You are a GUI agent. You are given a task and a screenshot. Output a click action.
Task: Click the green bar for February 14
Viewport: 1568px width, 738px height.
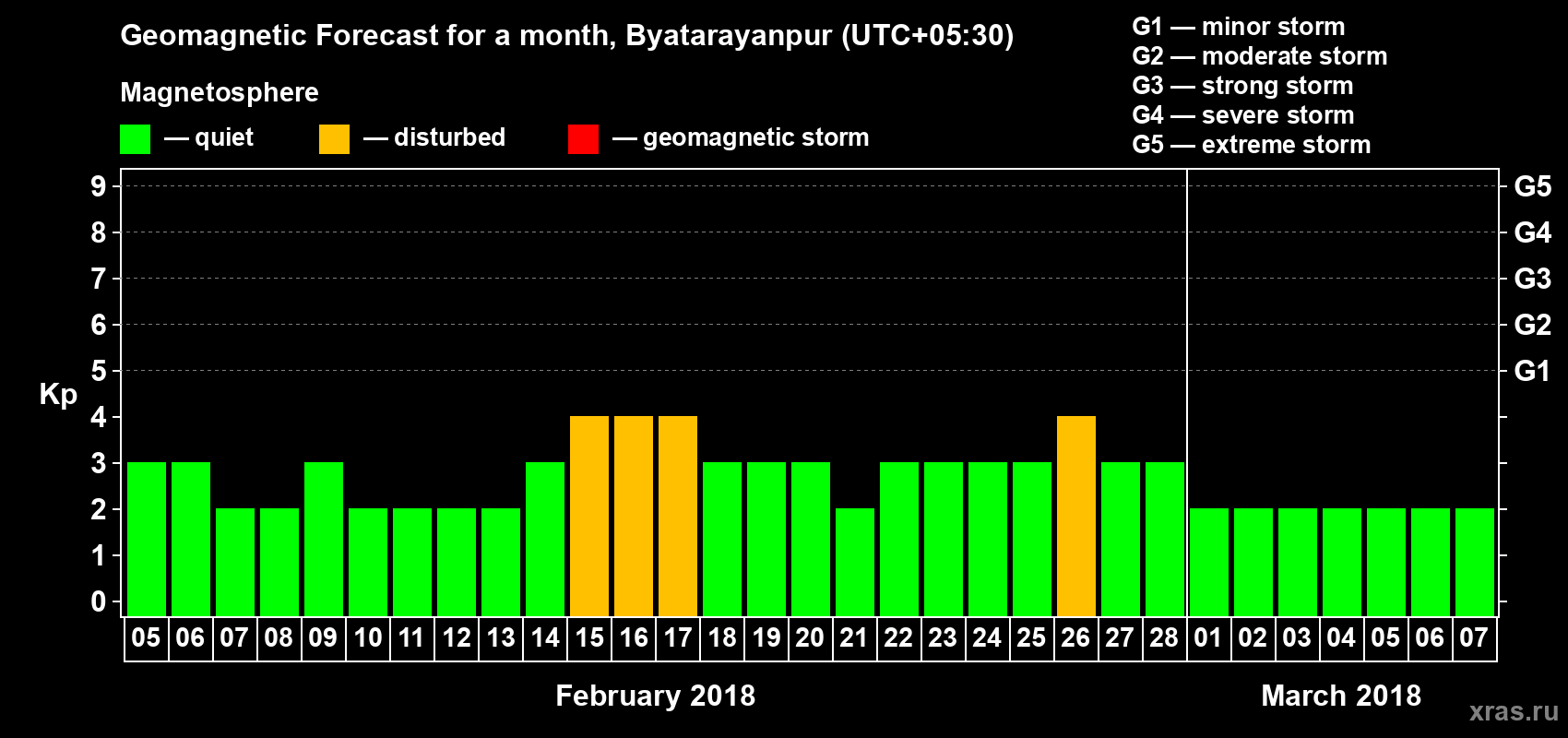(x=545, y=539)
